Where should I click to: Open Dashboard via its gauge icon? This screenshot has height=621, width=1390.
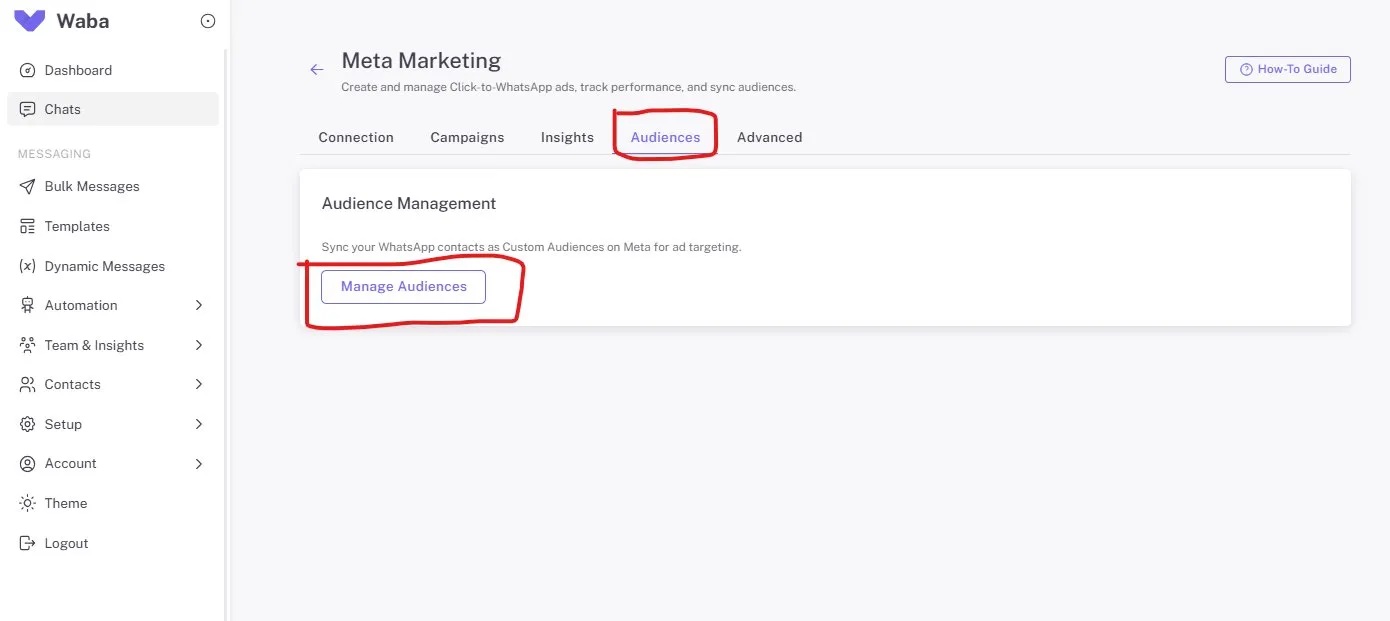point(28,70)
